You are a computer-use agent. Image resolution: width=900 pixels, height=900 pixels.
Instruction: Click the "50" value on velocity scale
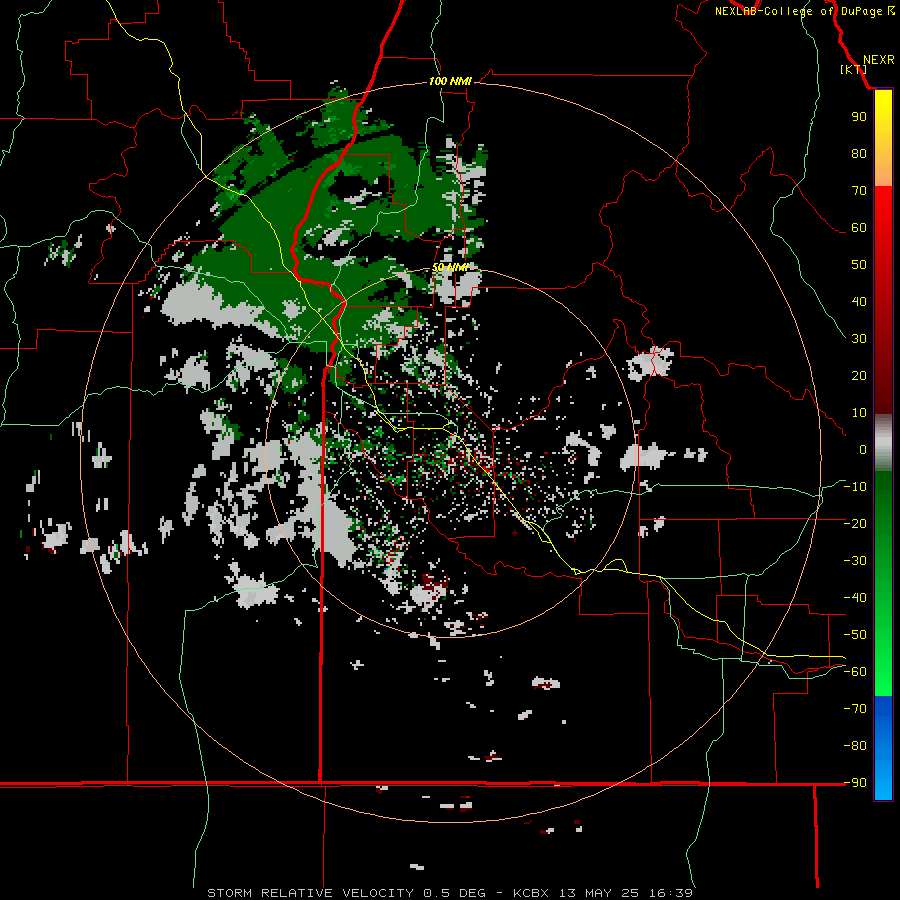[859, 265]
